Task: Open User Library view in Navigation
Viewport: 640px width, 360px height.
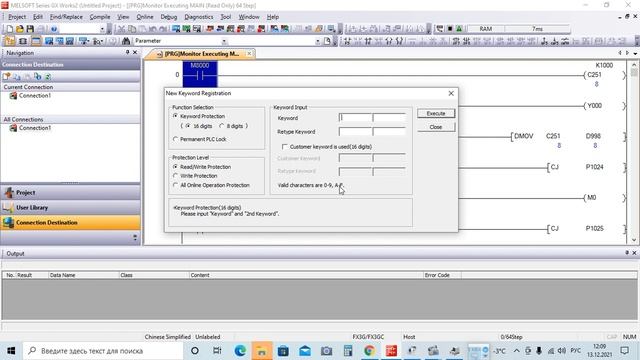Action: pos(70,207)
